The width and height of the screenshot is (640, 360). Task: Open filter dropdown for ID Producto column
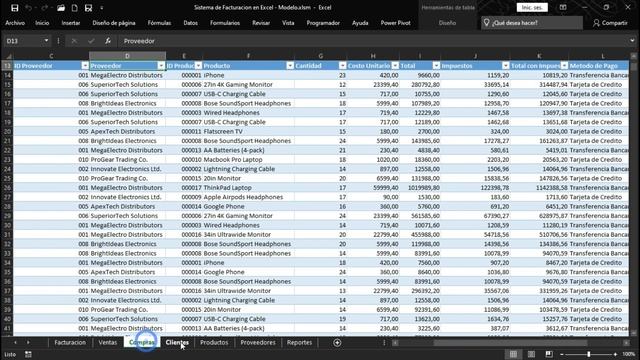[198, 66]
